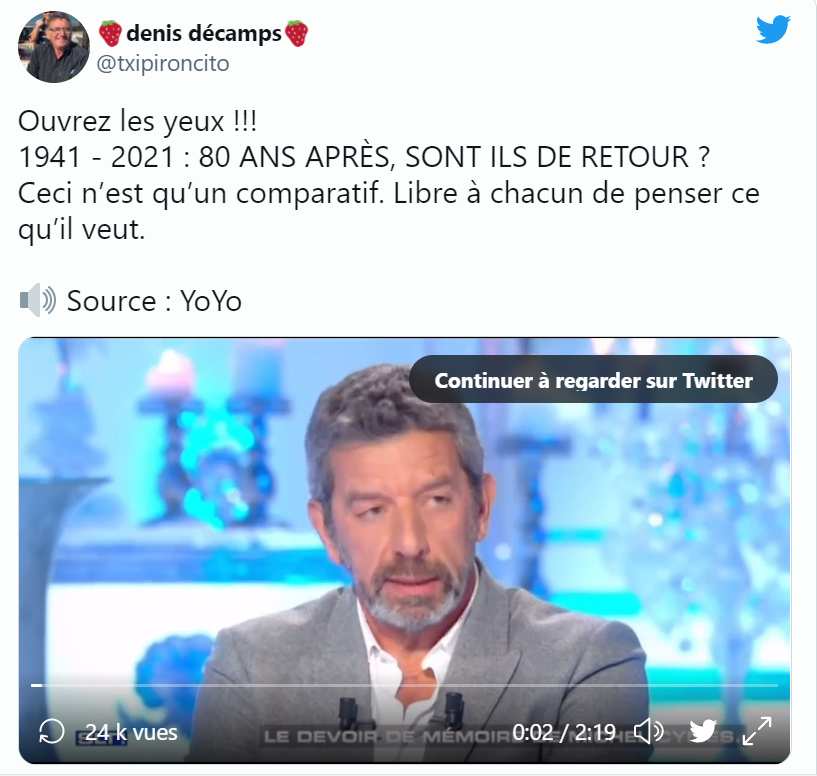Open denis décamps profile picture
The height and width of the screenshot is (776, 817).
click(x=54, y=47)
